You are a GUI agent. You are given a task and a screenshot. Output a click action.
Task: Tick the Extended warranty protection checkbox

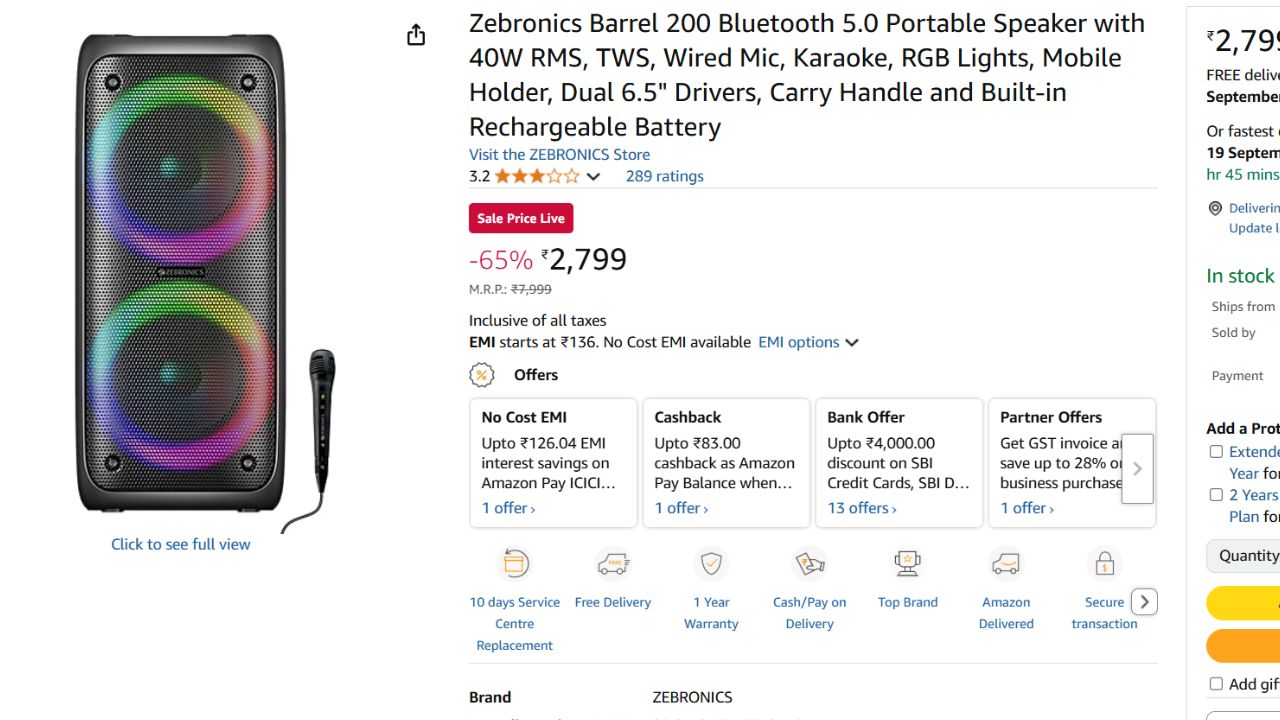pos(1216,452)
